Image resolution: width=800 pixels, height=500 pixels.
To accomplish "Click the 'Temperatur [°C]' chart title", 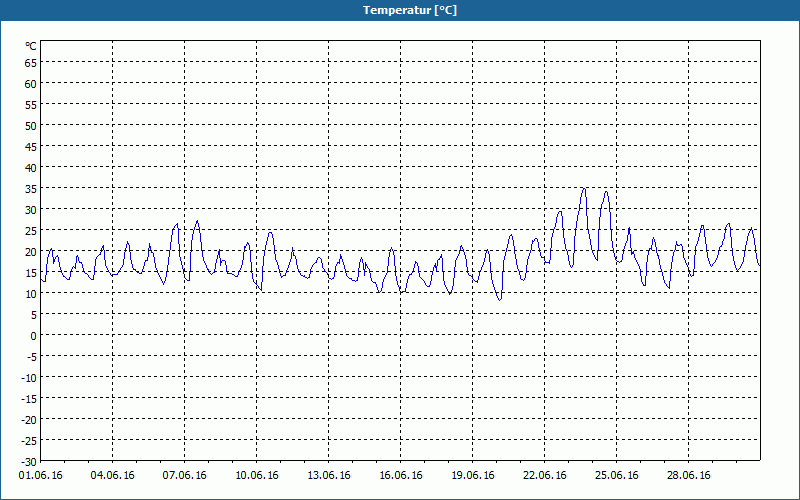I will point(410,10).
